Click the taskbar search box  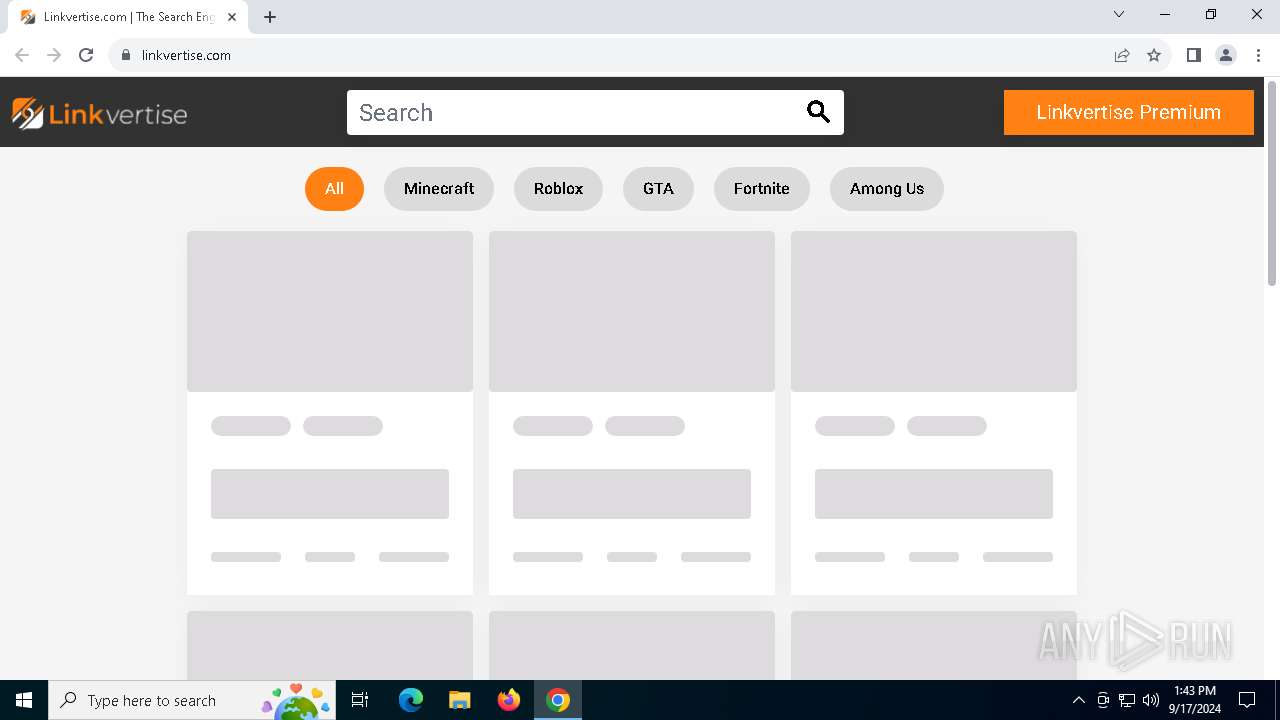192,700
